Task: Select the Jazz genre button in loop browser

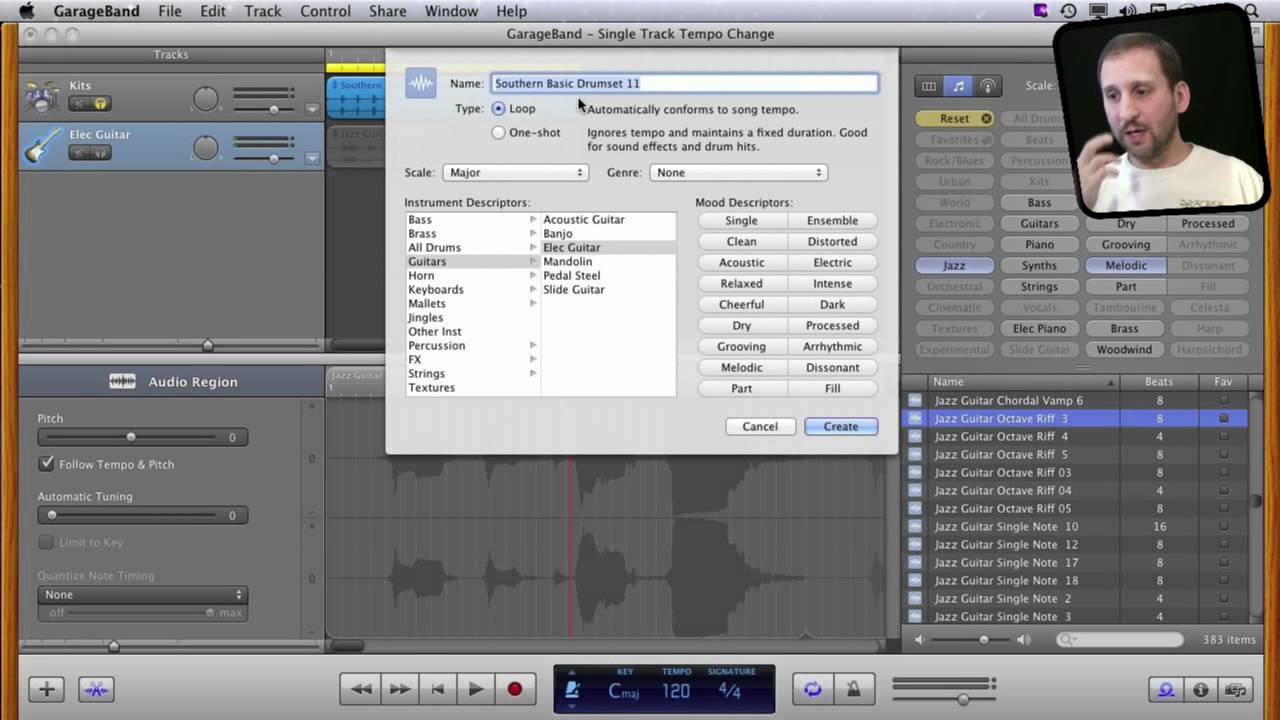Action: click(955, 265)
